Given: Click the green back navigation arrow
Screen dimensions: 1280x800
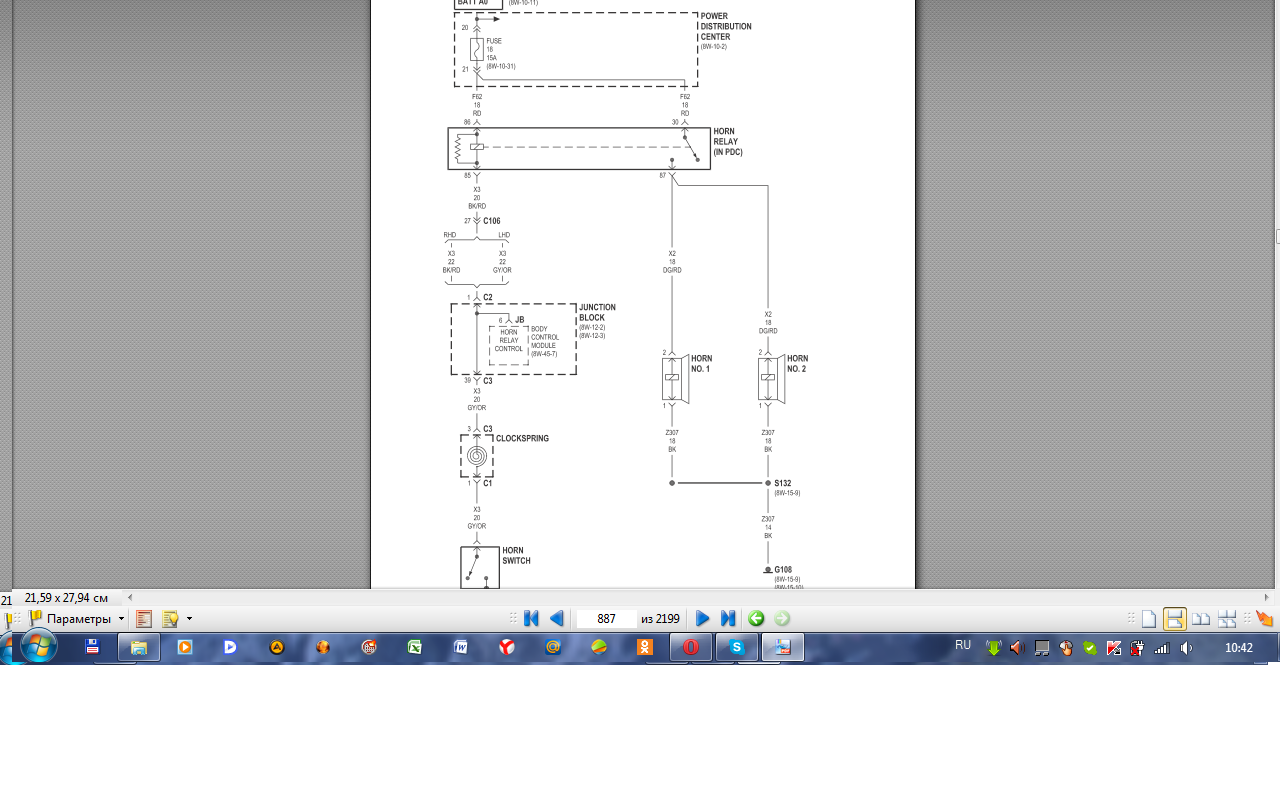Looking at the screenshot, I should click(x=756, y=619).
